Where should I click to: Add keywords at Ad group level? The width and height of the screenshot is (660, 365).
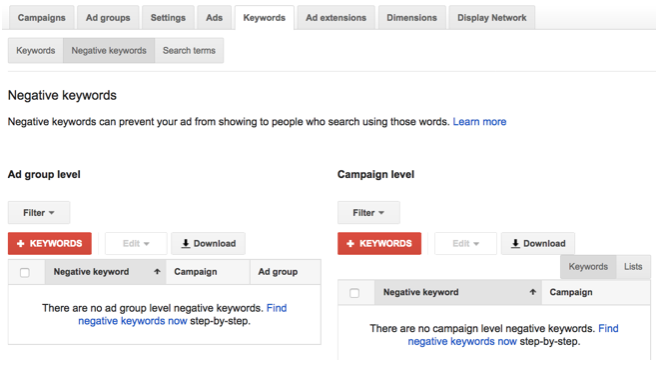(50, 243)
